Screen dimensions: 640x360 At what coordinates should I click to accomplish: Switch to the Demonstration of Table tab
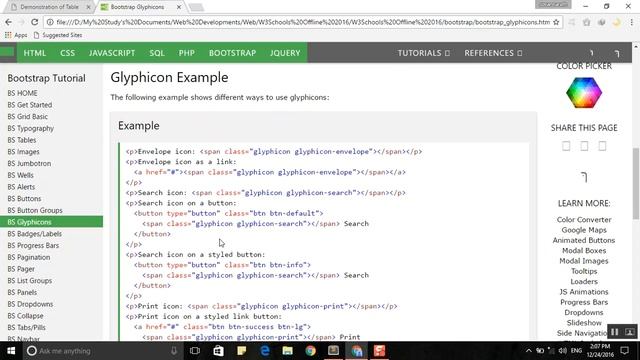49,7
